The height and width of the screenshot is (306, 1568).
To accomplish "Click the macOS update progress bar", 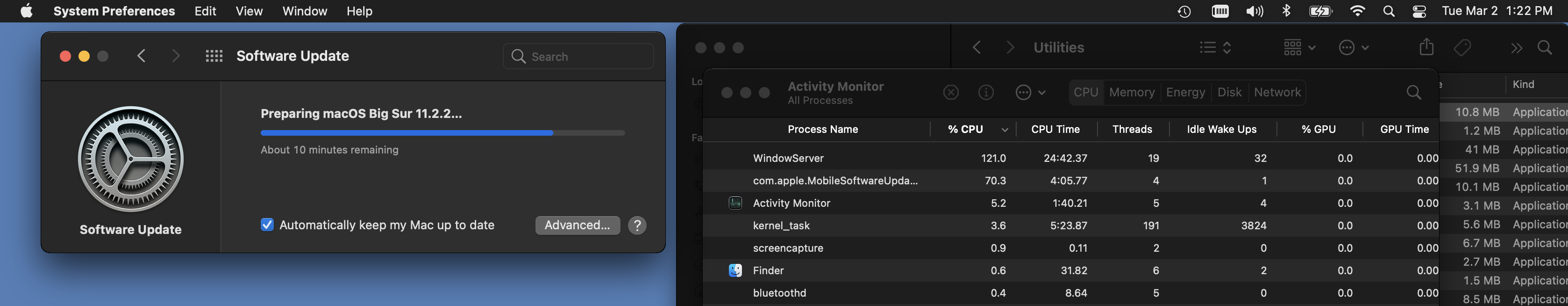I will click(x=442, y=132).
